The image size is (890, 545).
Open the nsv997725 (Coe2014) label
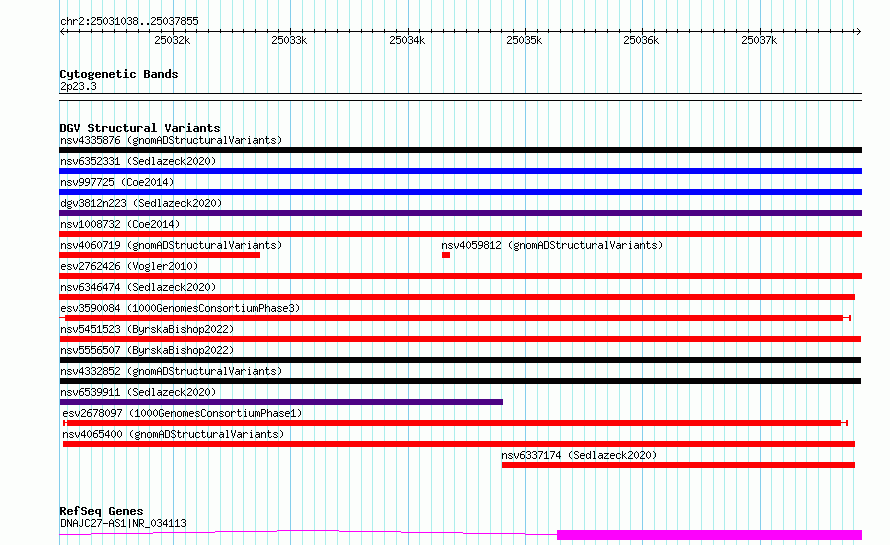(x=117, y=182)
